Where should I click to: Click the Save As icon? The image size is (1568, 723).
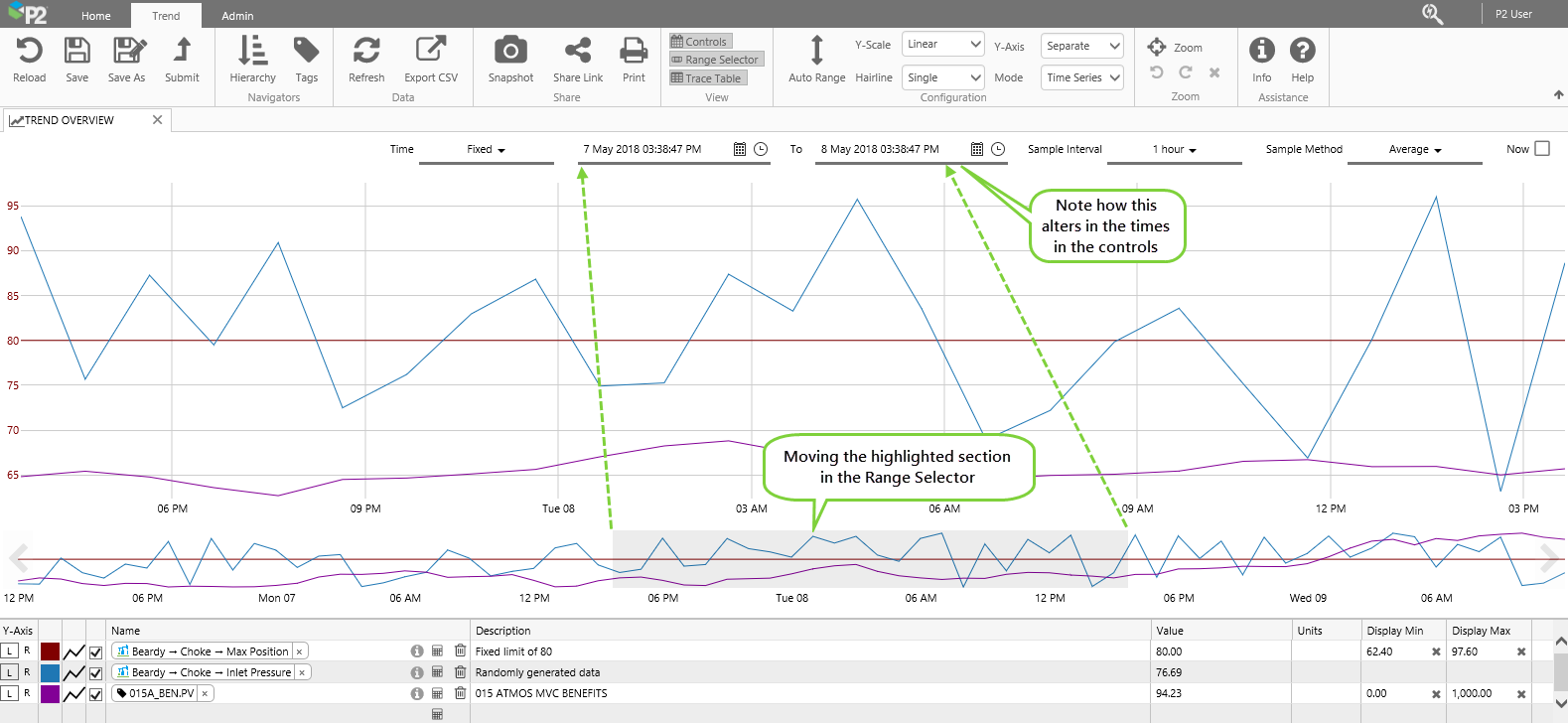128,51
